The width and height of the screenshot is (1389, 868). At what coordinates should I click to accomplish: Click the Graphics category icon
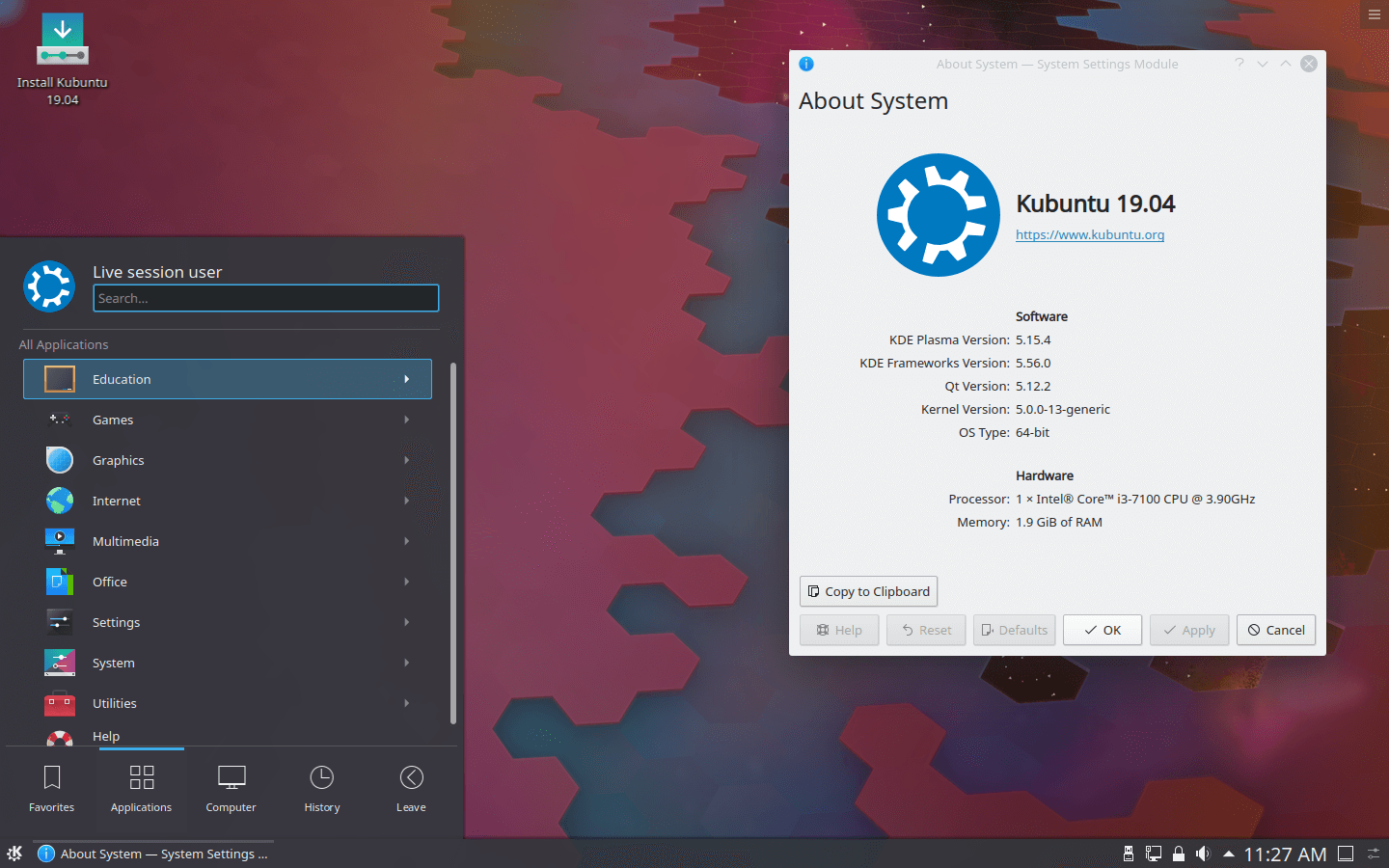60,460
